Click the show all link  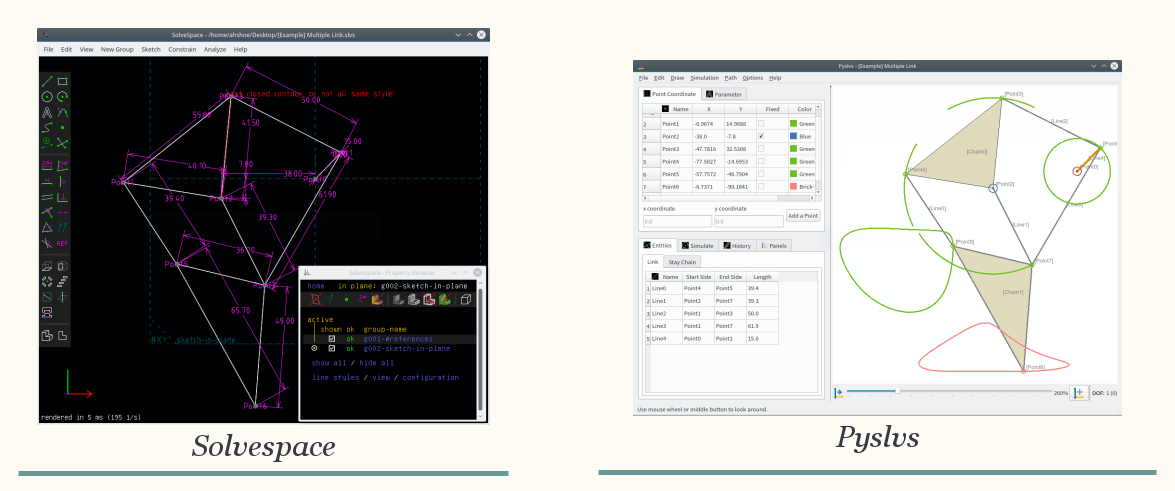click(x=330, y=363)
